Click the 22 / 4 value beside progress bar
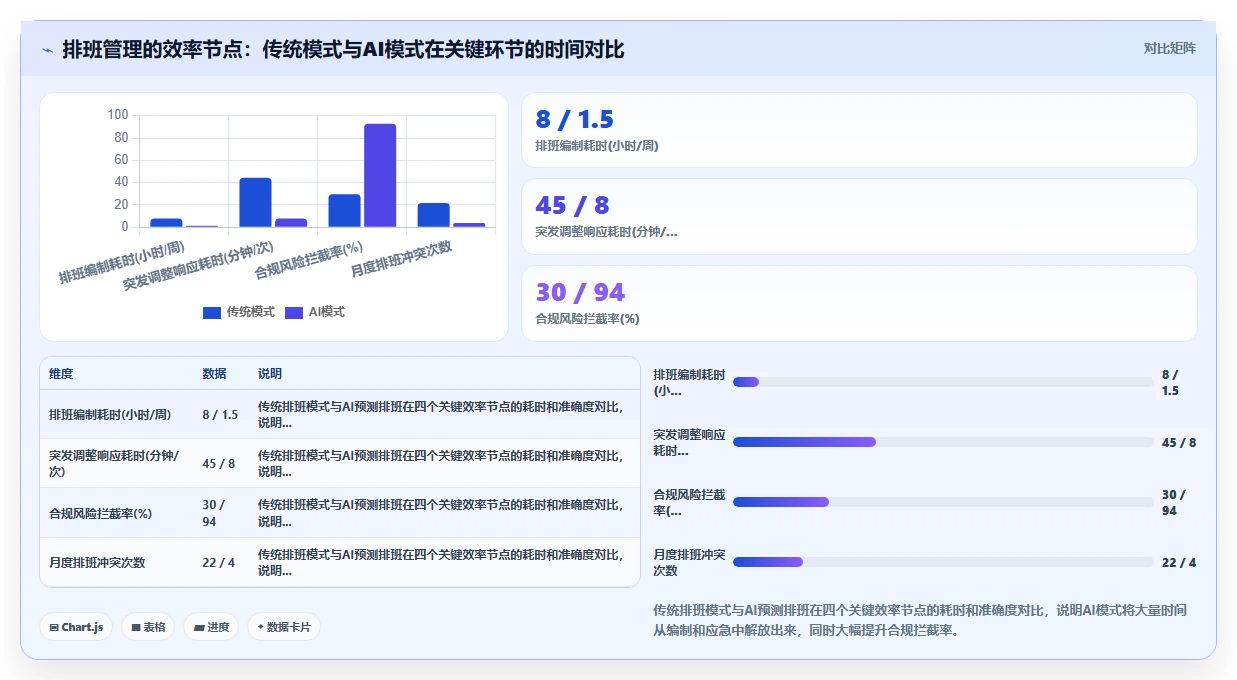 (1179, 562)
